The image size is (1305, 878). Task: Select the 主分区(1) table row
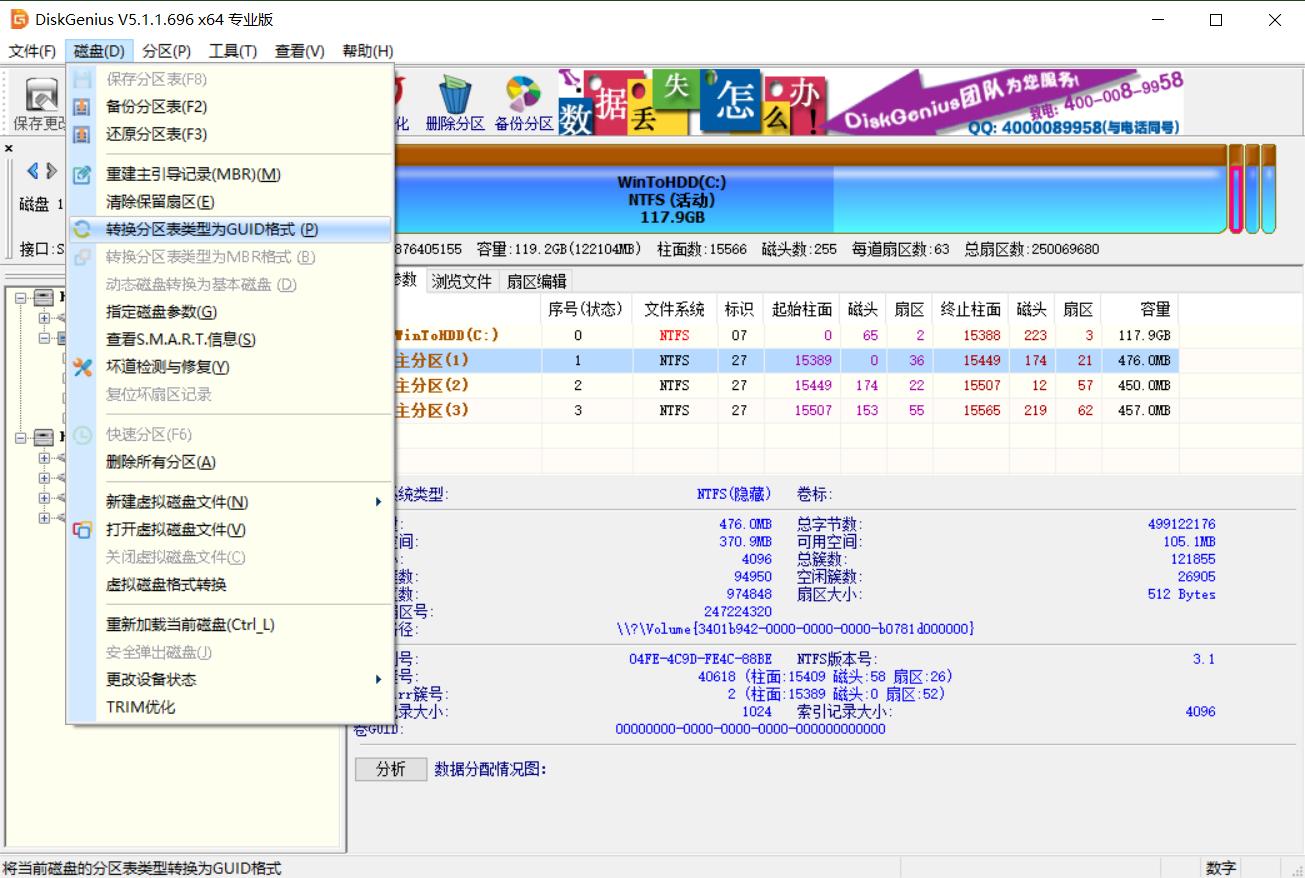785,360
